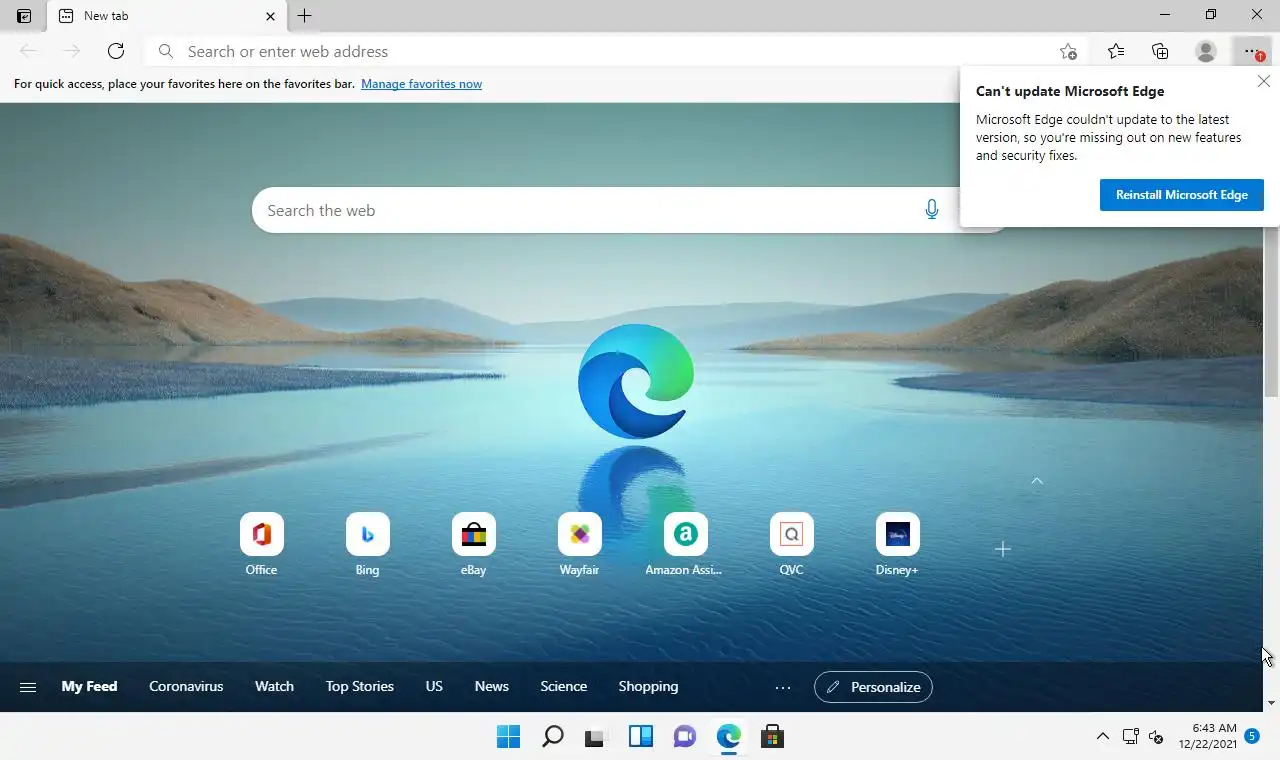This screenshot has height=760, width=1280.
Task: Open the Windows Start menu
Action: (x=508, y=737)
